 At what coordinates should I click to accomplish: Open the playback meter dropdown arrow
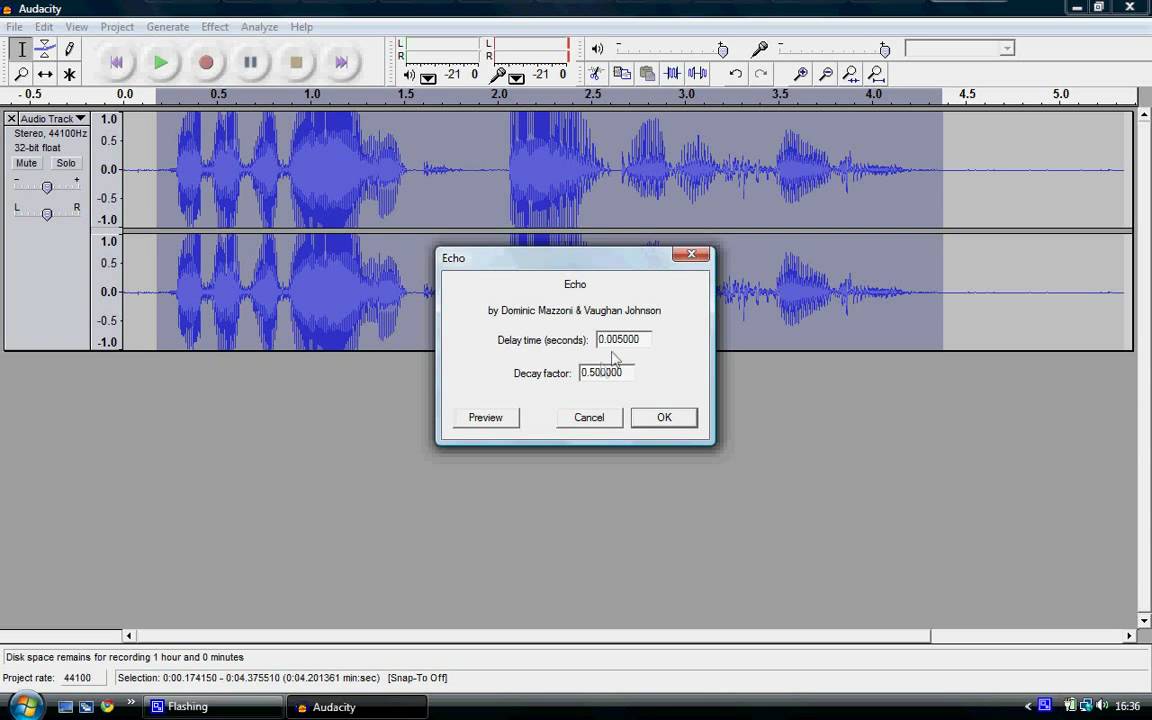click(428, 79)
